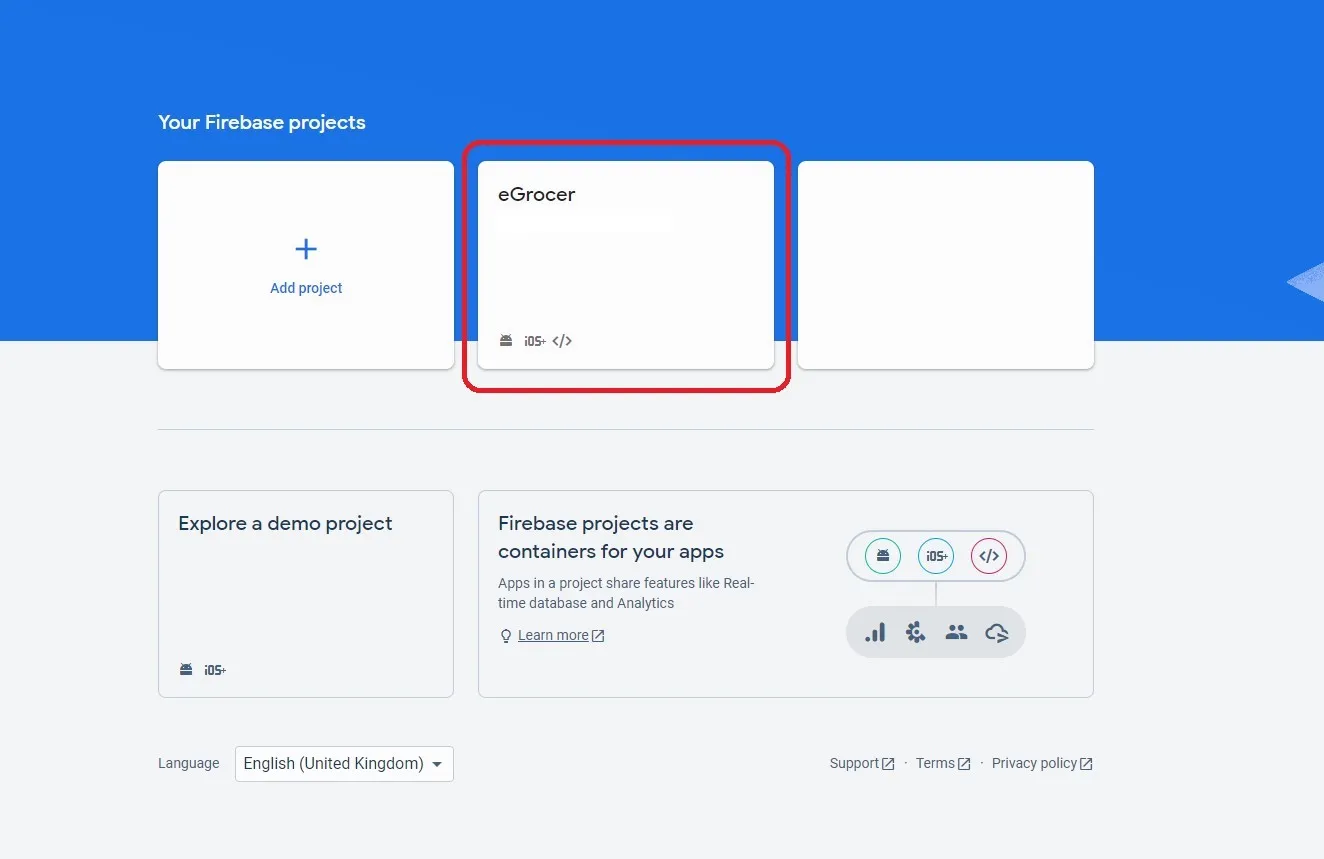The image size is (1324, 859).
Task: Click the language dropdown arrow
Action: [437, 764]
